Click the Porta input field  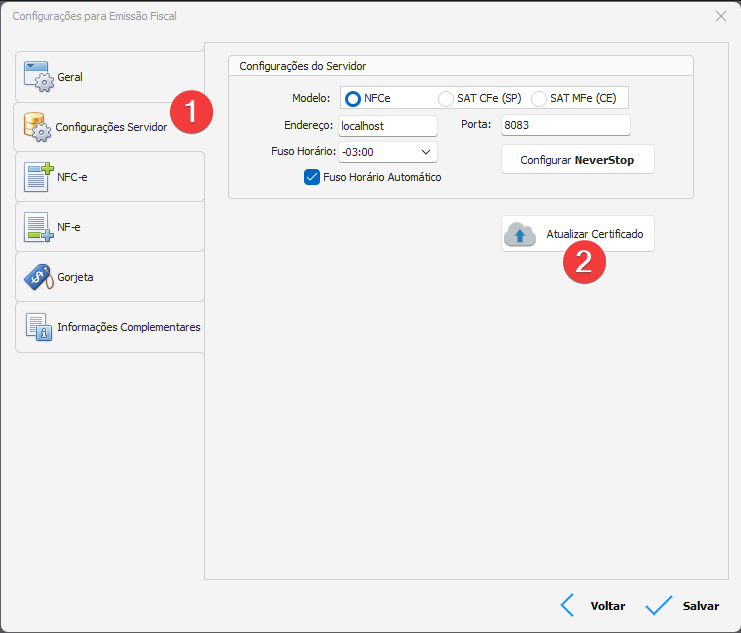[565, 126]
